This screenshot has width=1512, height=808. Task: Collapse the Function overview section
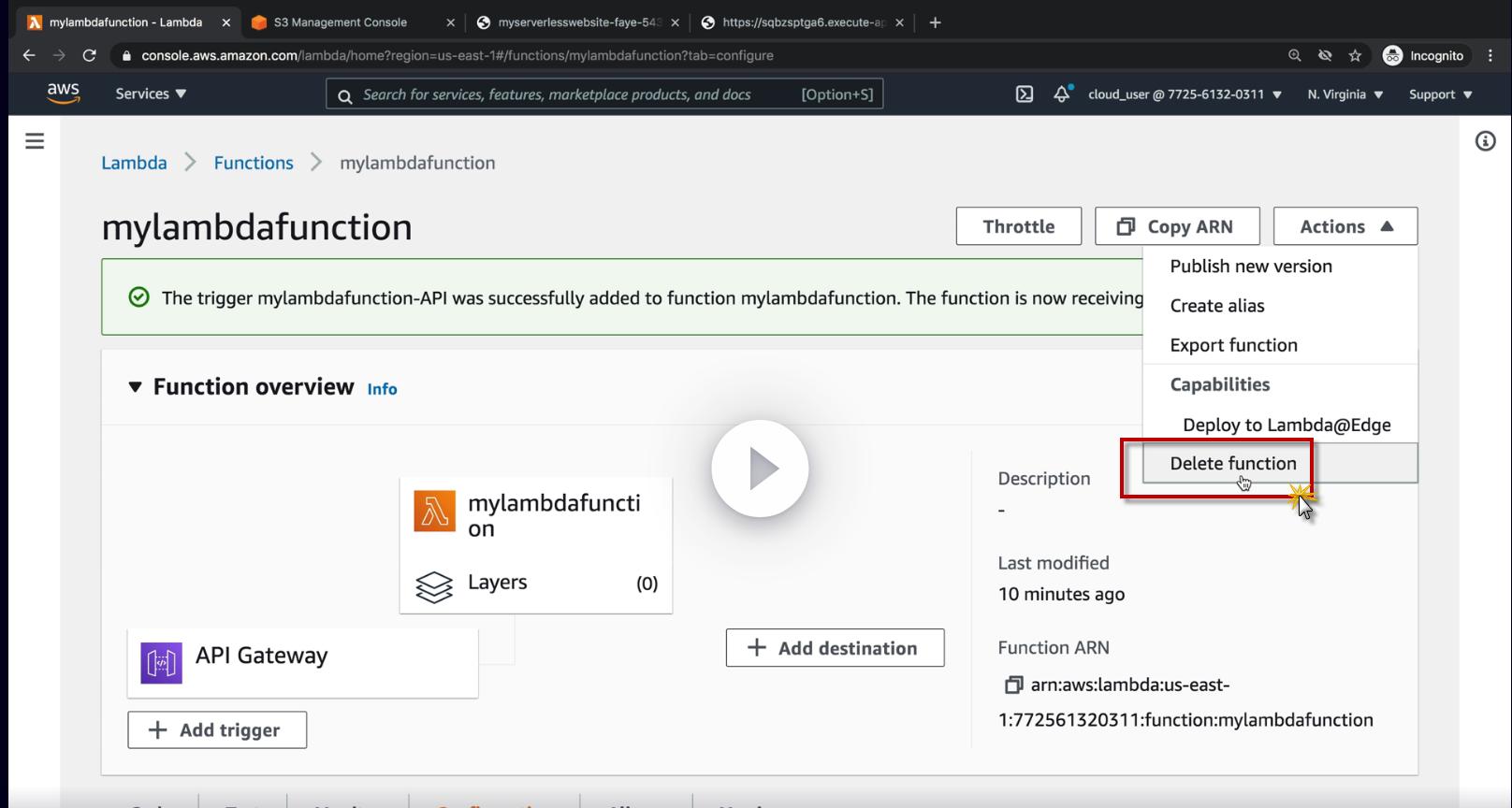(136, 387)
